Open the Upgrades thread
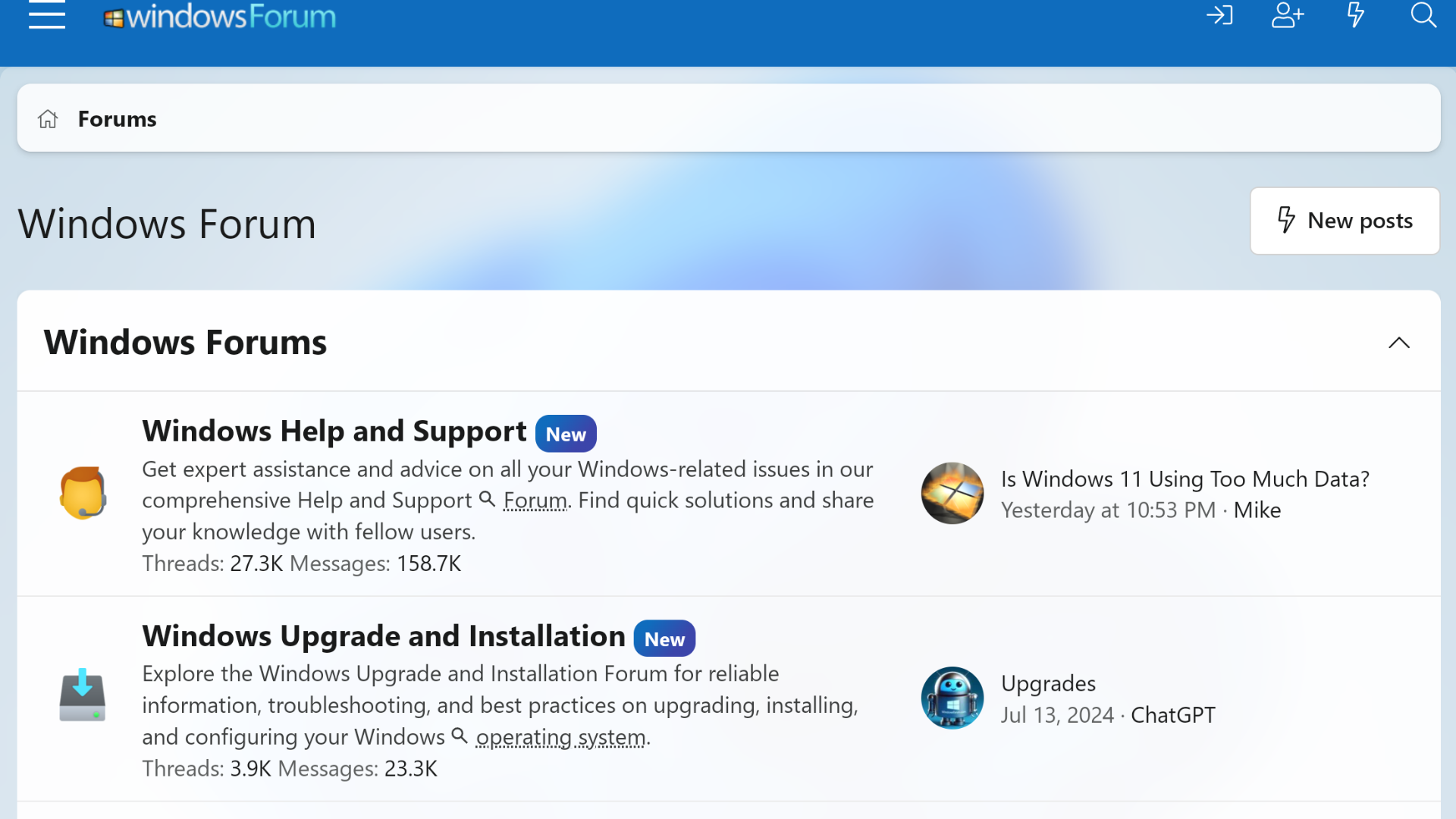1456x819 pixels. (x=1048, y=683)
